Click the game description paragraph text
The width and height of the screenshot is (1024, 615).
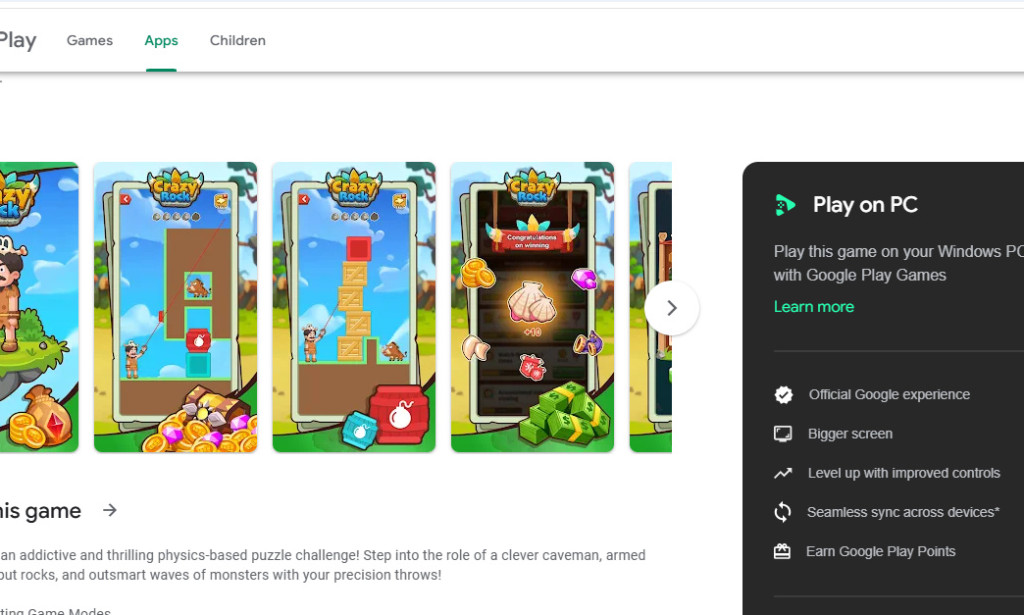(x=323, y=565)
